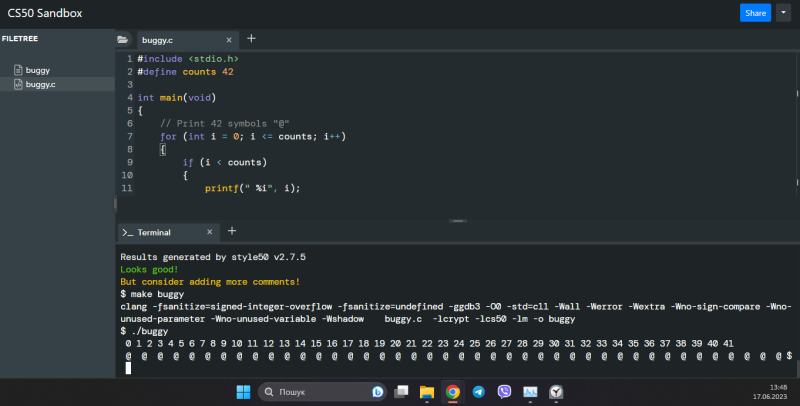The height and width of the screenshot is (406, 800).
Task: Click the folder icon to toggle file tree
Action: (x=123, y=40)
